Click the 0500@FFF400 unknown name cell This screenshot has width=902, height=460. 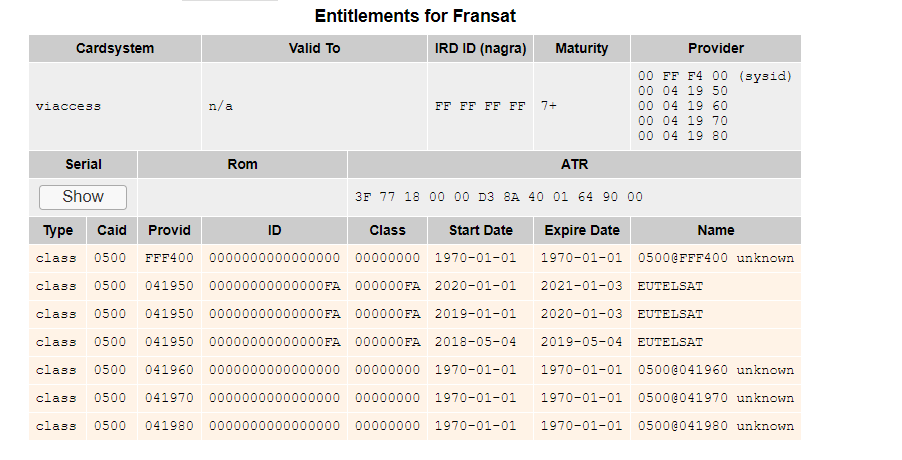[x=715, y=258]
